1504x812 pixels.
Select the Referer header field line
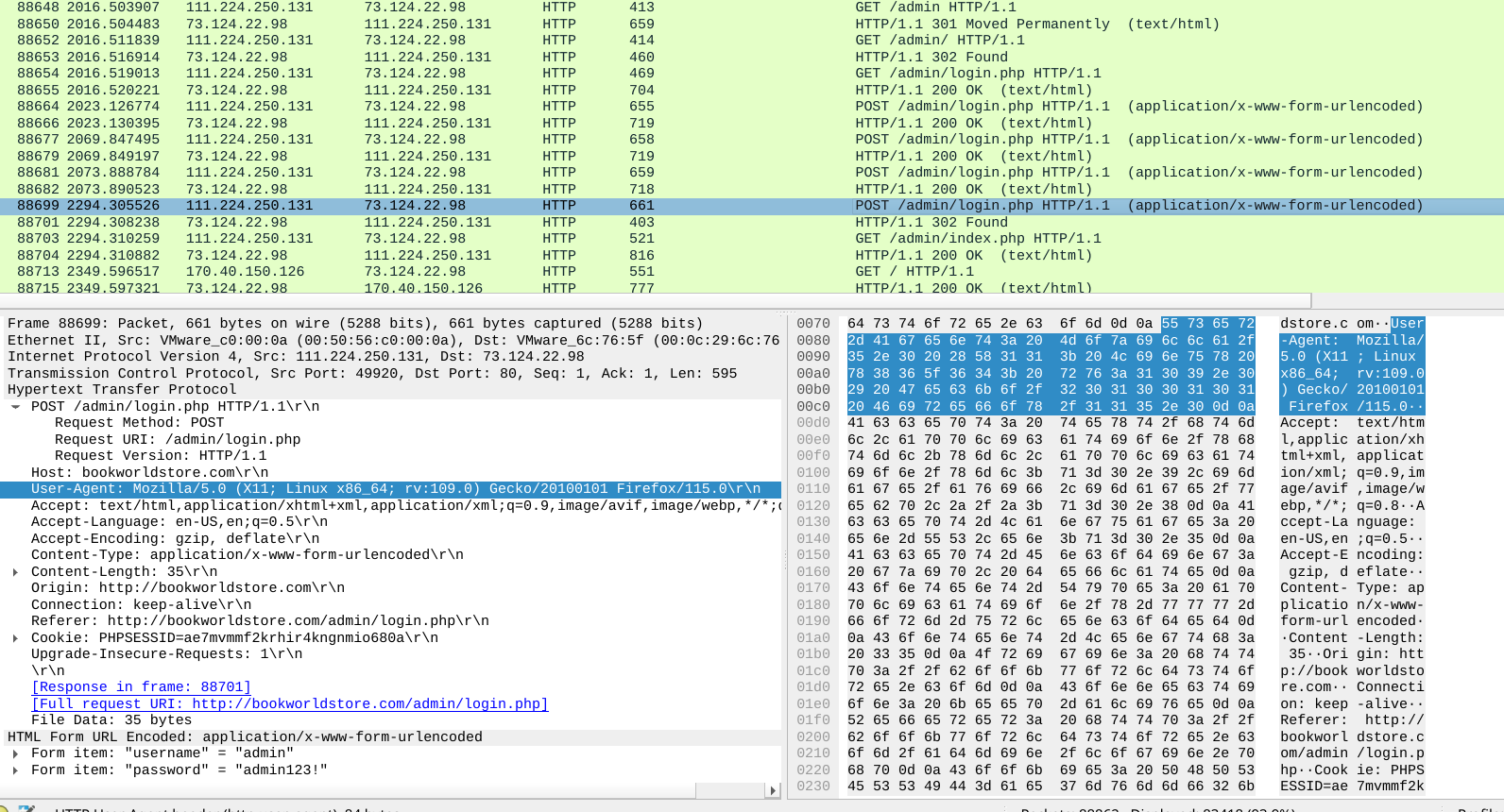(260, 621)
